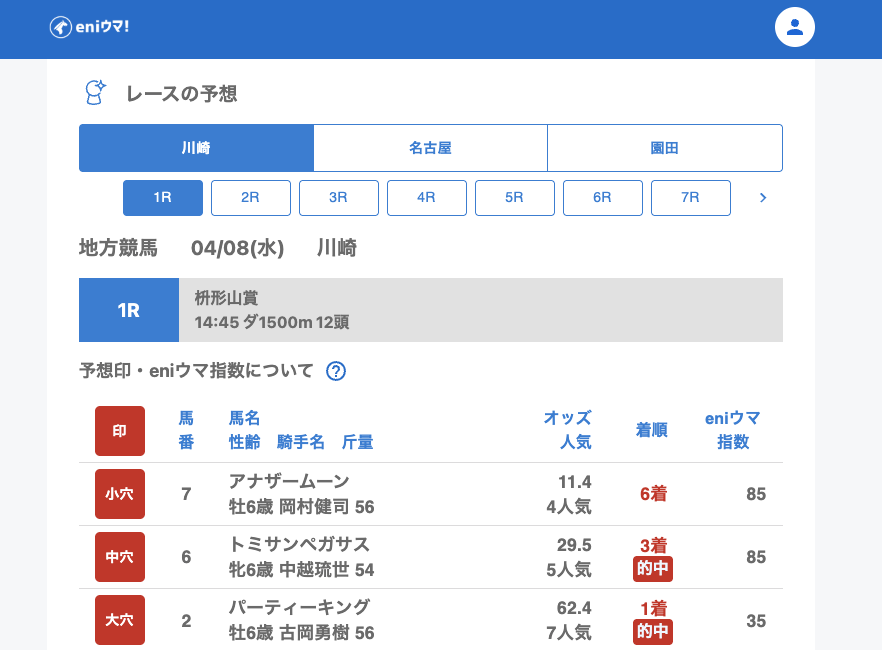Click the red 印 header badge
882x650 pixels.
pyautogui.click(x=120, y=431)
